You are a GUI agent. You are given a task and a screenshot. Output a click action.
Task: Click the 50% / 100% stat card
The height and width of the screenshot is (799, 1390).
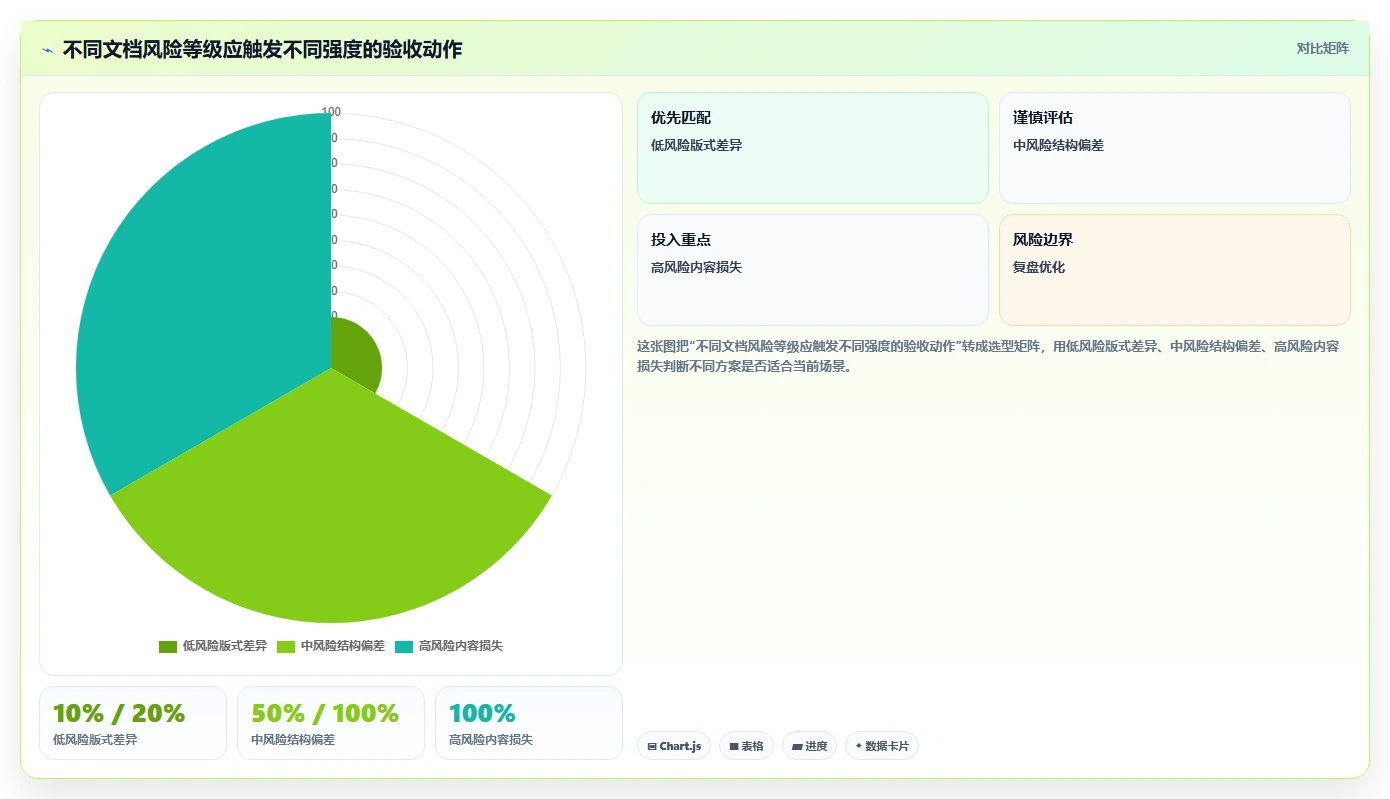pyautogui.click(x=331, y=723)
